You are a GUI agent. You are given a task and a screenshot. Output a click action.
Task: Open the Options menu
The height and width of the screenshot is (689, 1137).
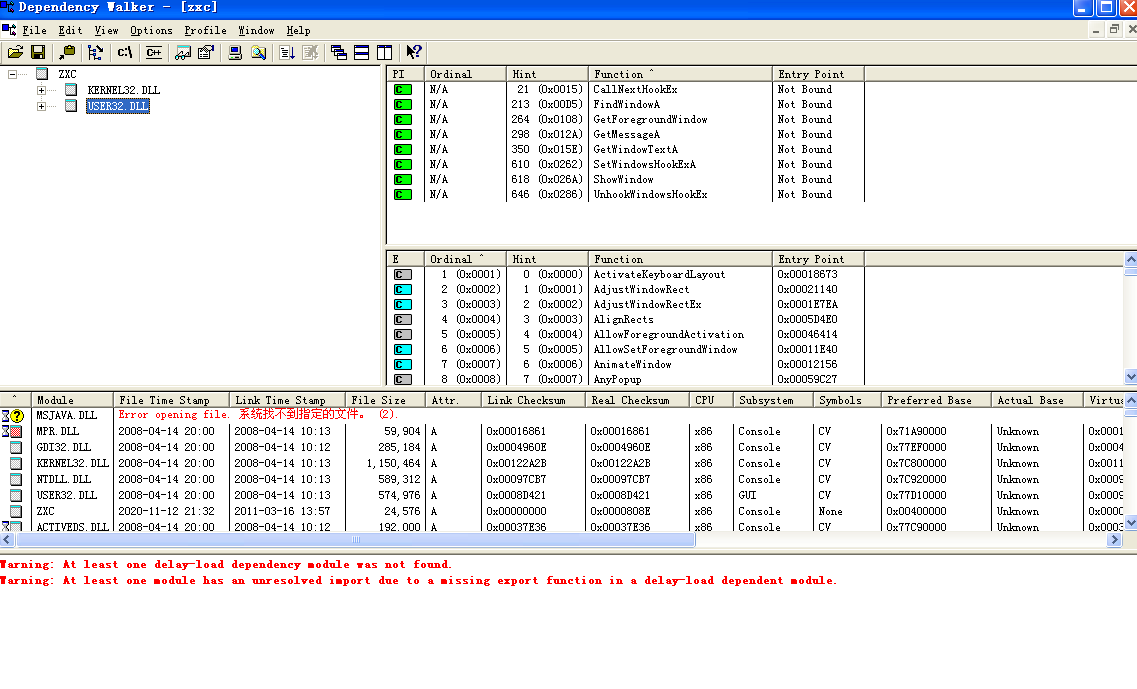point(151,30)
